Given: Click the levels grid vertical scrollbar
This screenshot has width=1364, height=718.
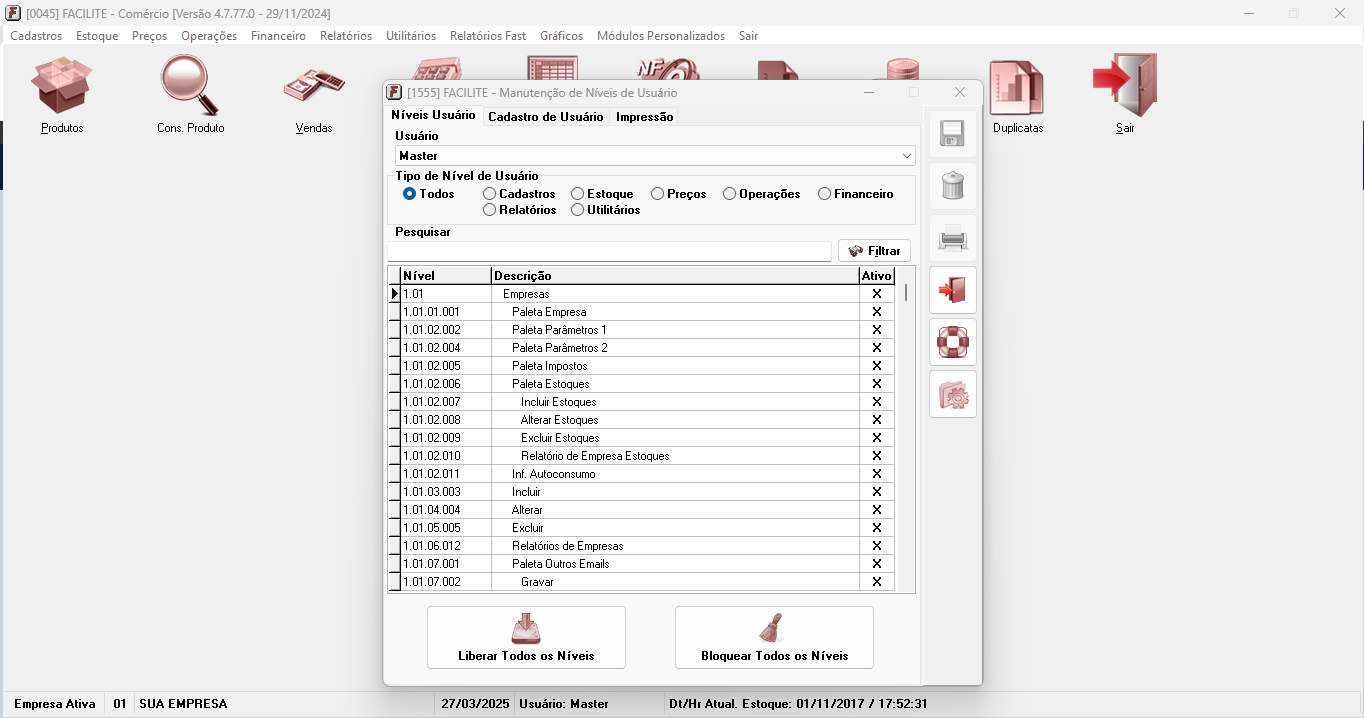Looking at the screenshot, I should point(906,429).
